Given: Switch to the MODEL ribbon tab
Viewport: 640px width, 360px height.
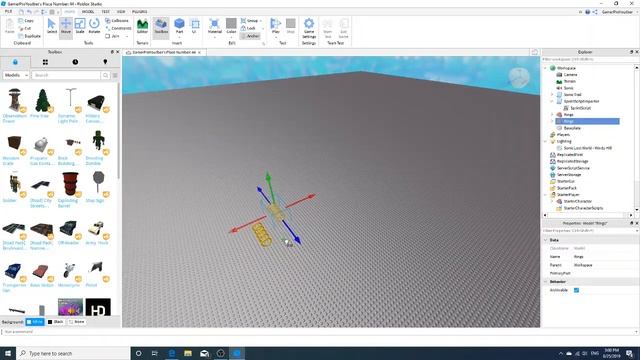Looking at the screenshot, I should 88,11.
